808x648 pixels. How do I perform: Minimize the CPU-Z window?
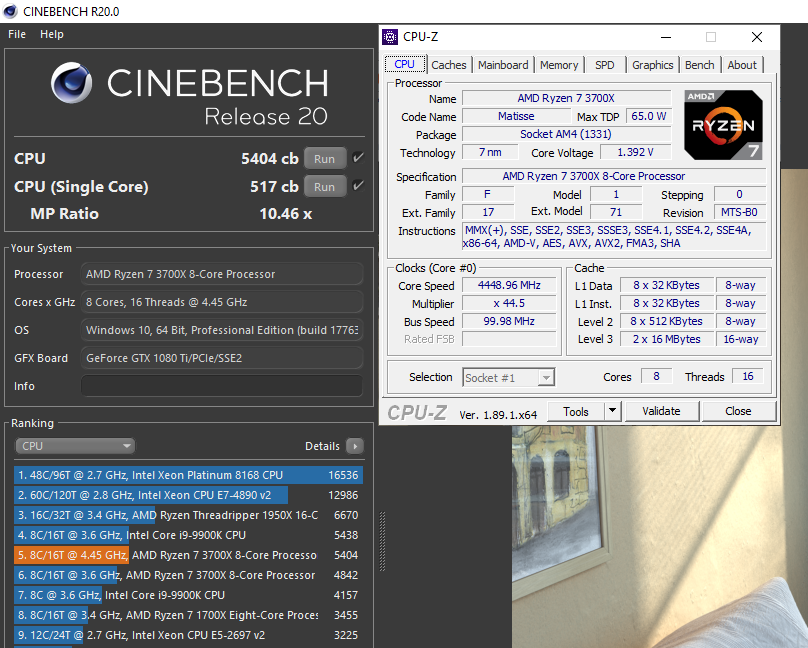tap(666, 37)
